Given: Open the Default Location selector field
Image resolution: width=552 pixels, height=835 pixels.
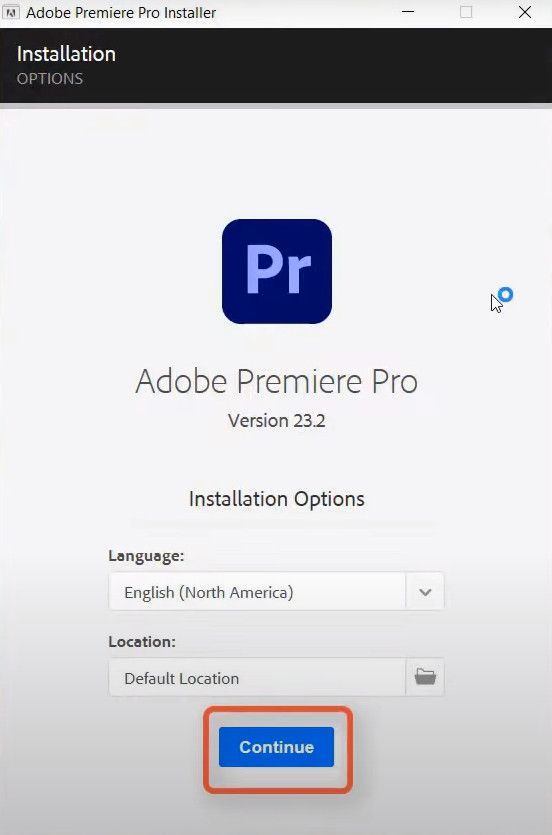Looking at the screenshot, I should point(257,677).
